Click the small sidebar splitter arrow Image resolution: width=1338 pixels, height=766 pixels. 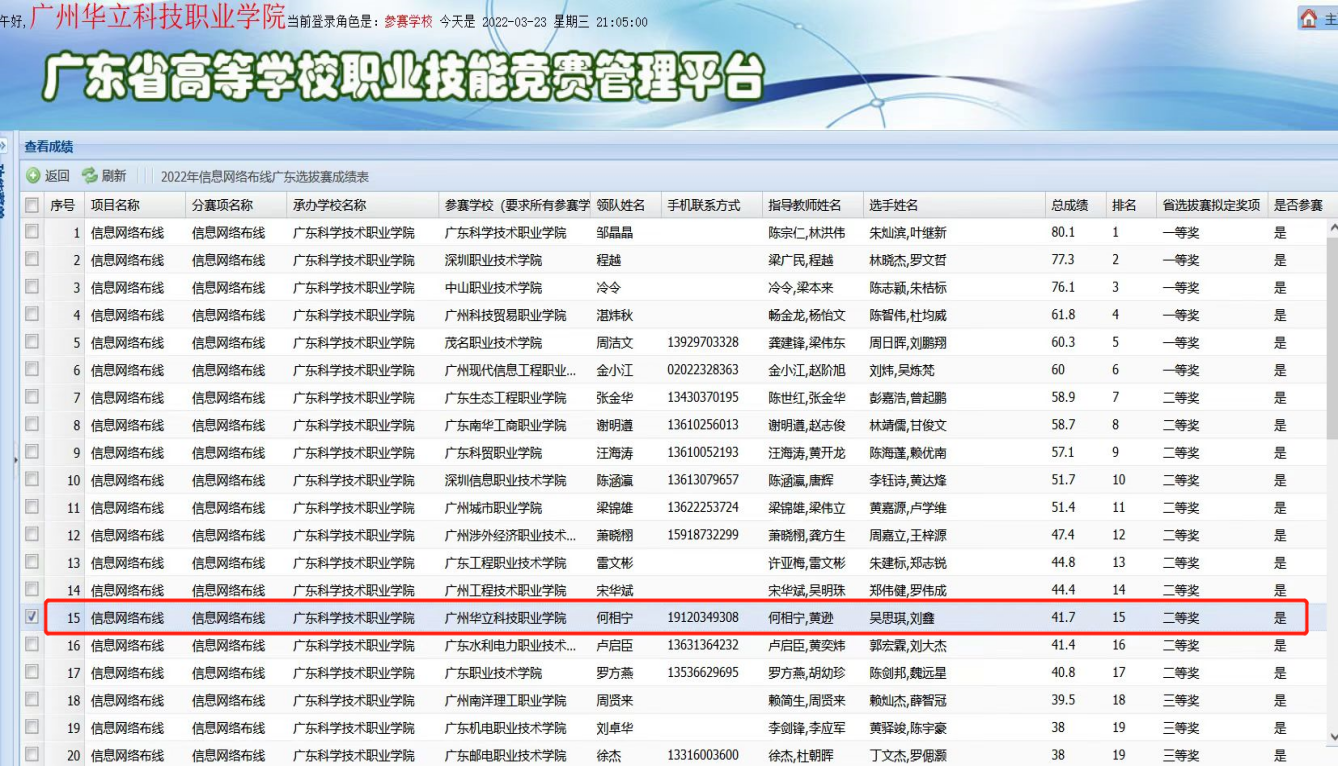pos(15,460)
